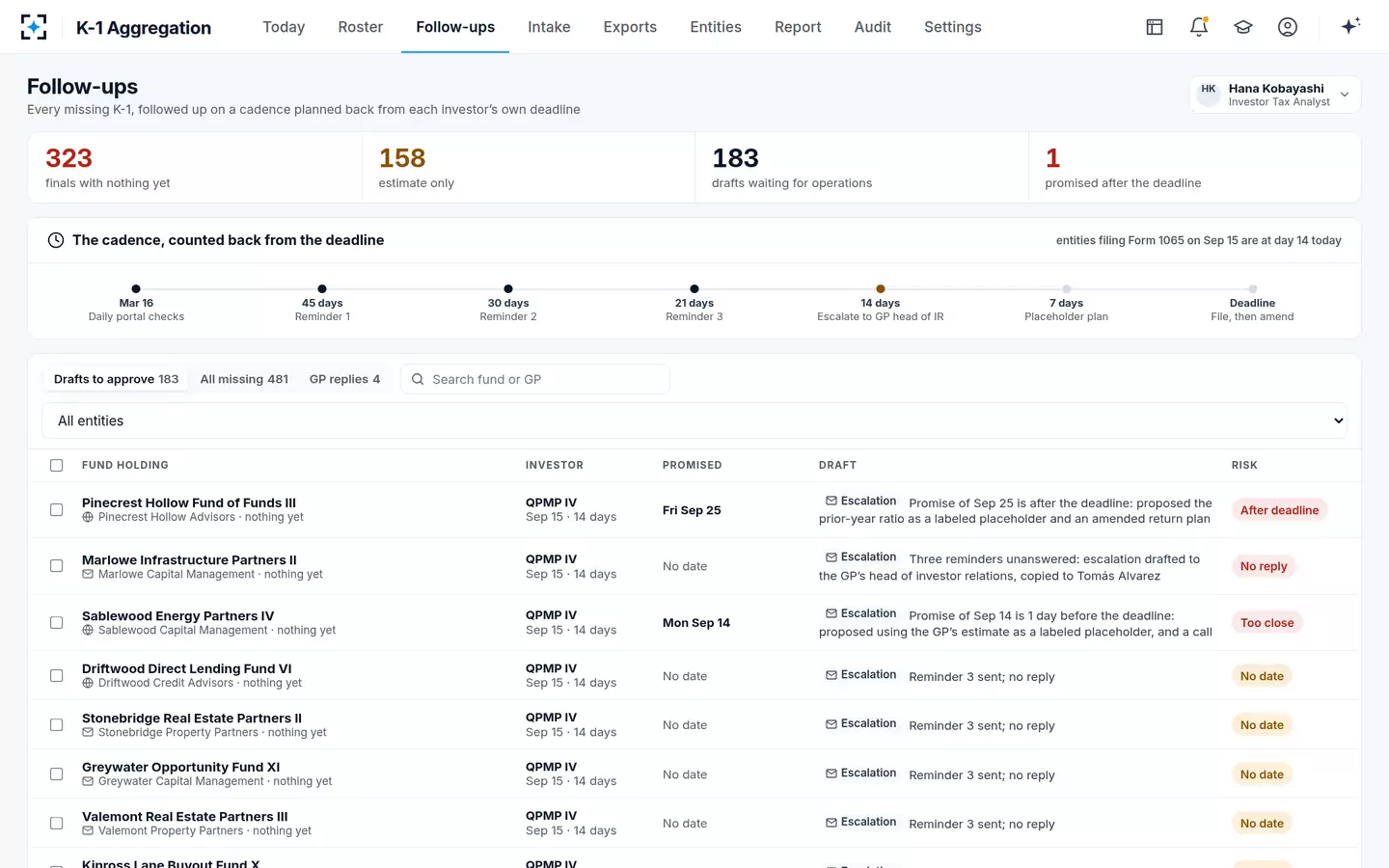Open Pinecrest Hollow Fund of Funds III

(x=189, y=502)
